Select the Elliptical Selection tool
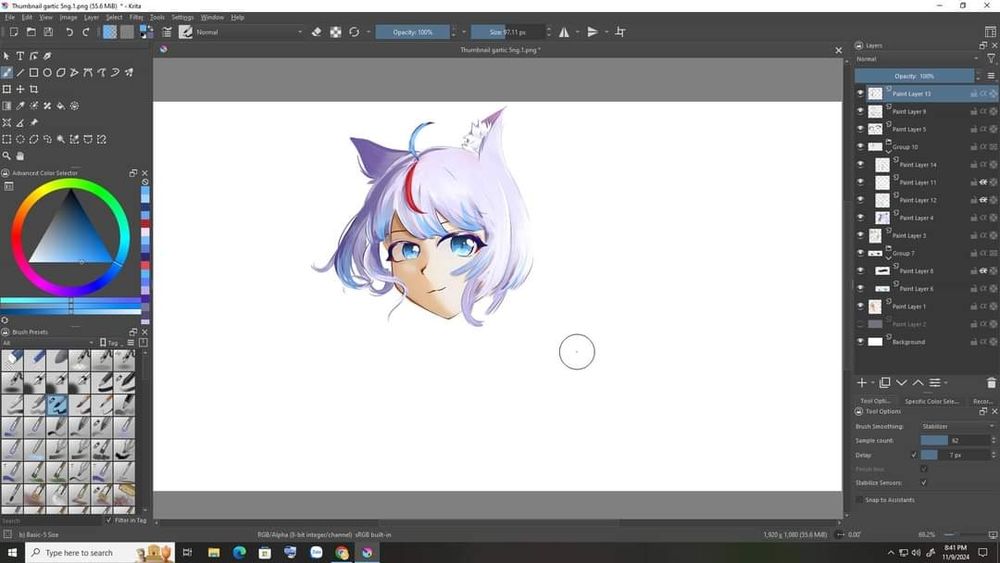Viewport: 1000px width, 563px height. tap(20, 139)
